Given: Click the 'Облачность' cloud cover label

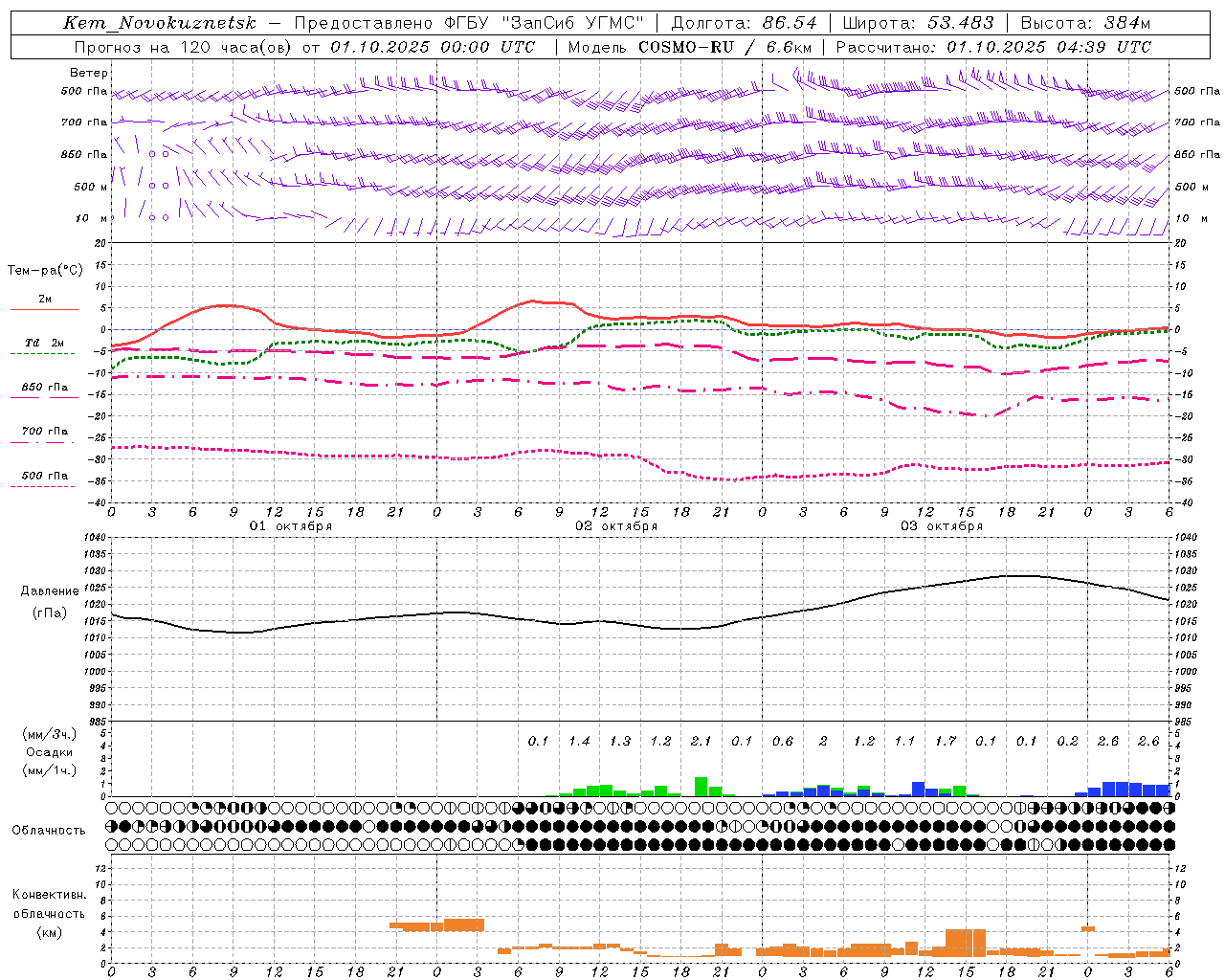Looking at the screenshot, I should click(x=49, y=830).
